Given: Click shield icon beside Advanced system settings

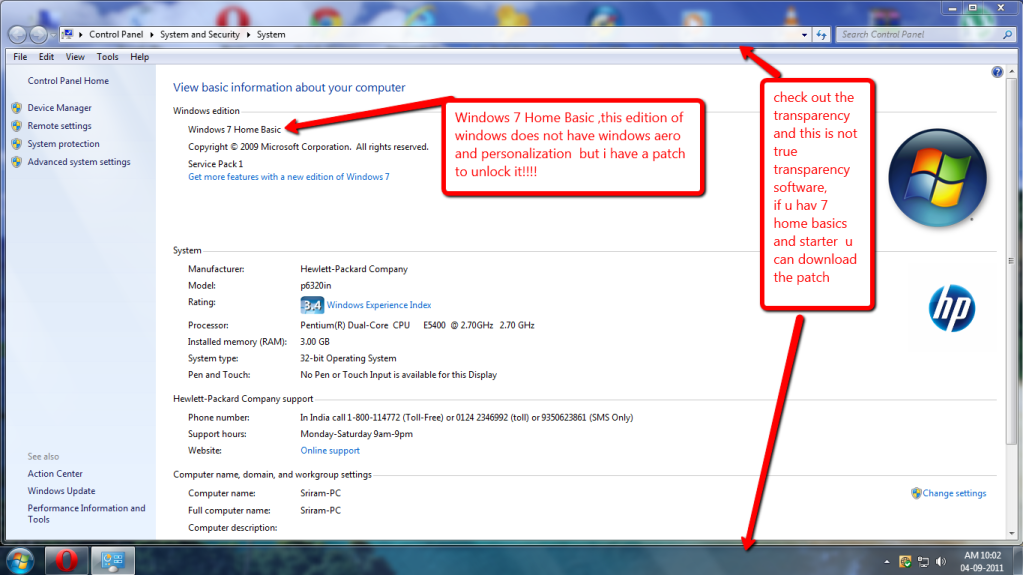Looking at the screenshot, I should point(16,162).
